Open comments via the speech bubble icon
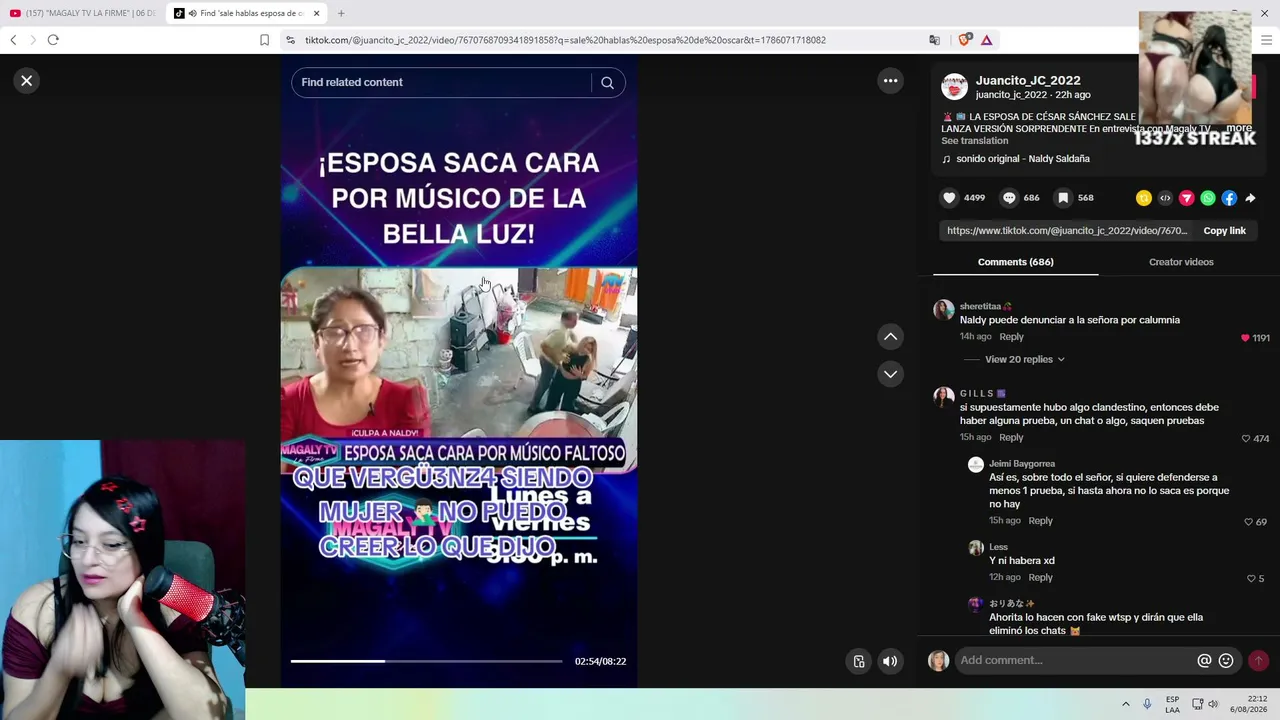1280x720 pixels. (x=1009, y=198)
